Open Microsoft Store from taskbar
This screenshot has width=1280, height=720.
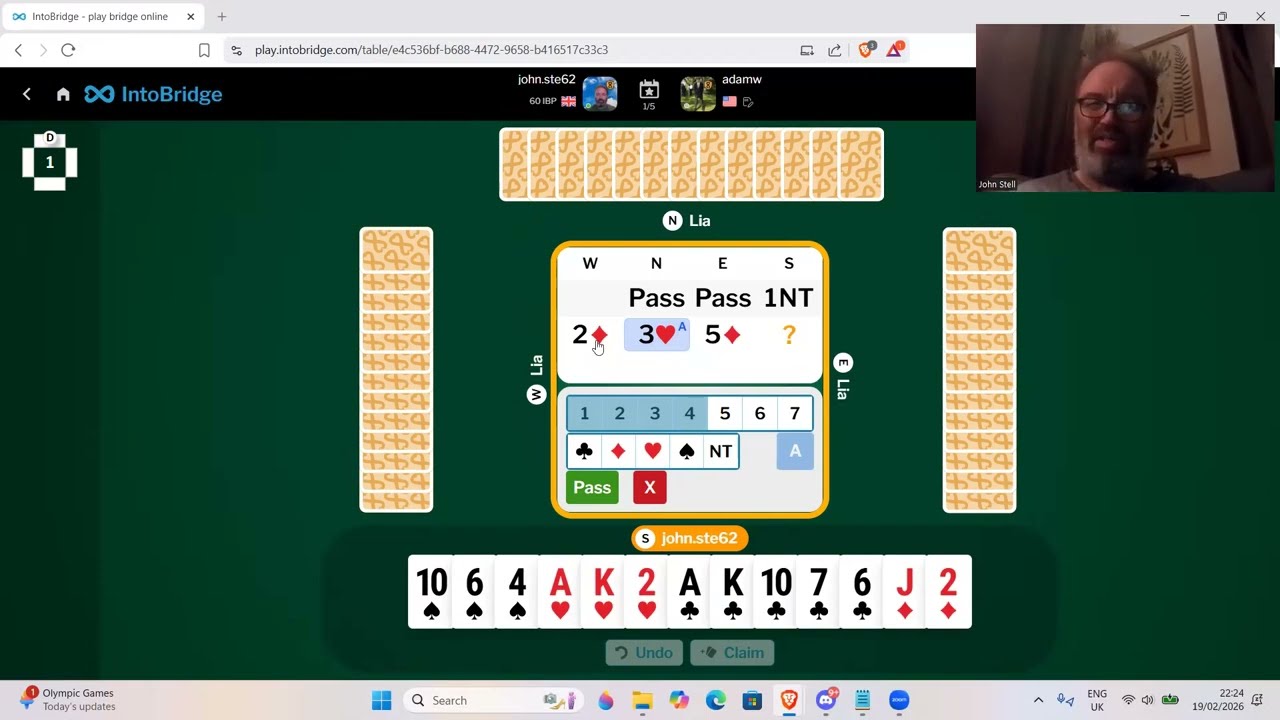752,700
